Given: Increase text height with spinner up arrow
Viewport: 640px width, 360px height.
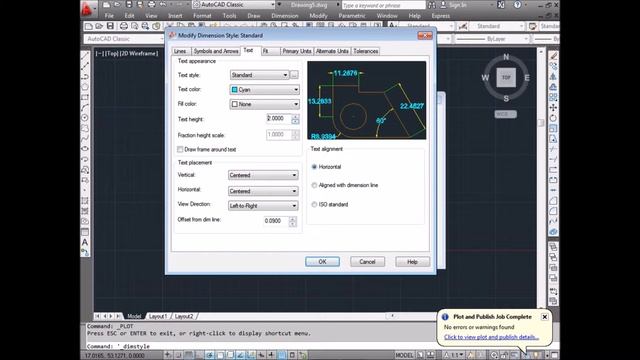Looking at the screenshot, I should [295, 116].
